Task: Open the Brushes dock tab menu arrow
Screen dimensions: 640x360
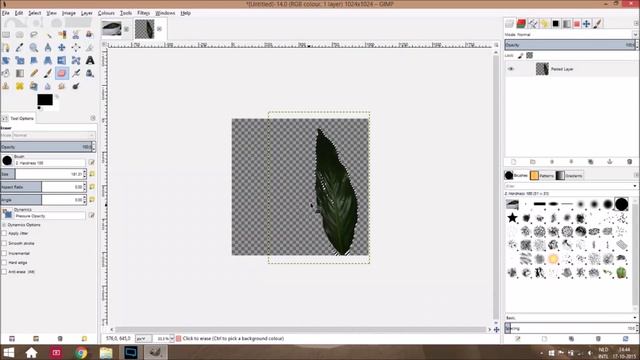Action: tap(636, 176)
